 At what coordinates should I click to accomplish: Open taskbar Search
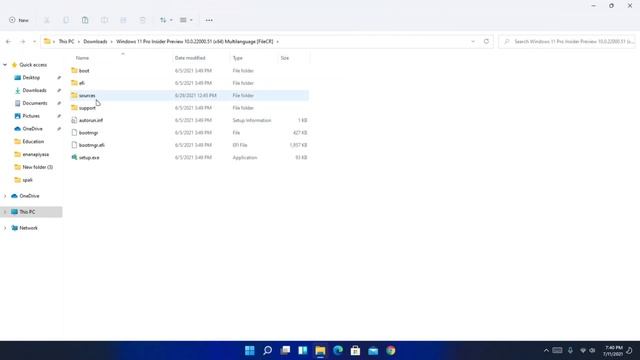click(x=267, y=350)
